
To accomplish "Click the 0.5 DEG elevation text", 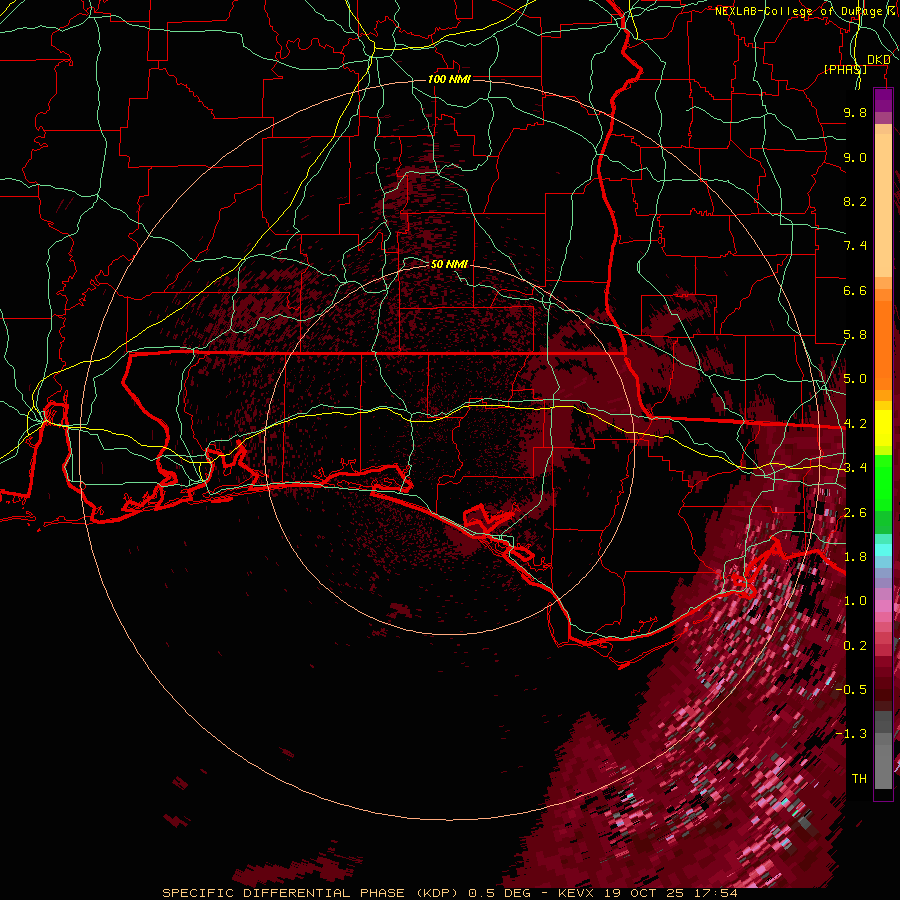I will pos(499,893).
